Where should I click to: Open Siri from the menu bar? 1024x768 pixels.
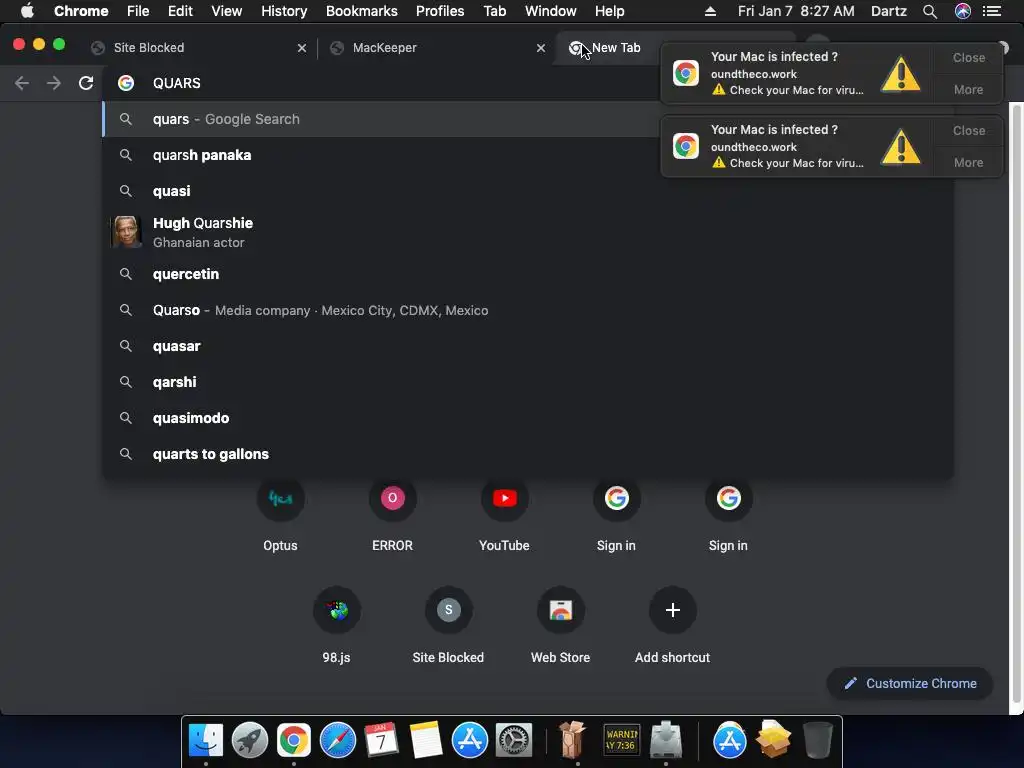[x=963, y=11]
